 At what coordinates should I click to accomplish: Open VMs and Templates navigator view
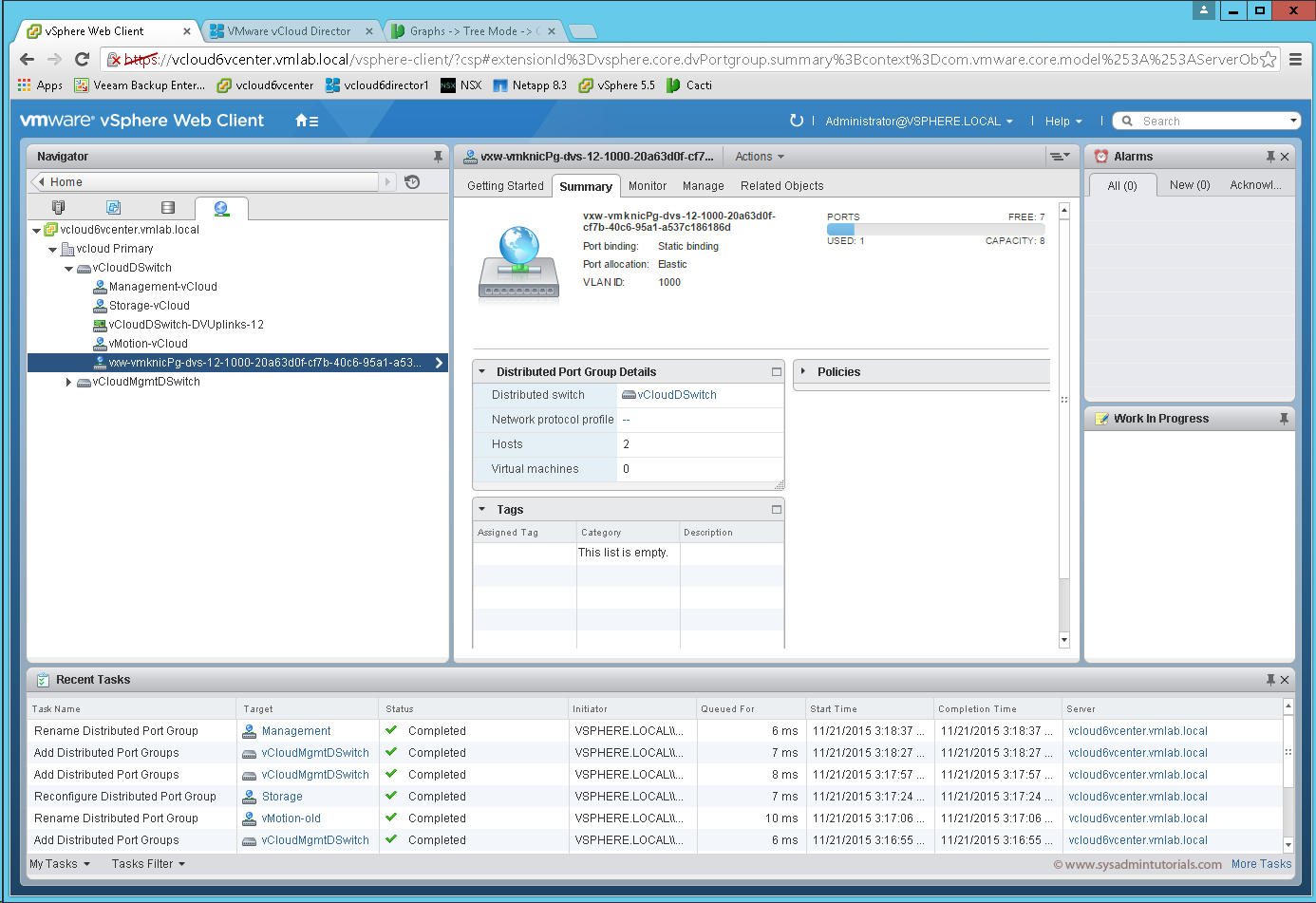point(114,207)
